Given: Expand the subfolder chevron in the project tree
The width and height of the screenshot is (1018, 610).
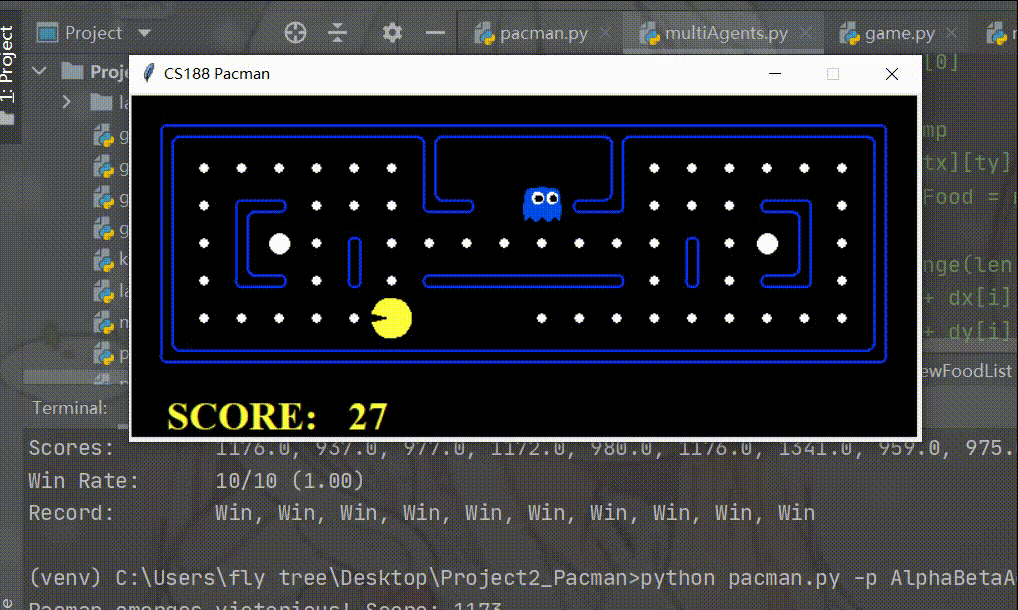Looking at the screenshot, I should point(66,102).
